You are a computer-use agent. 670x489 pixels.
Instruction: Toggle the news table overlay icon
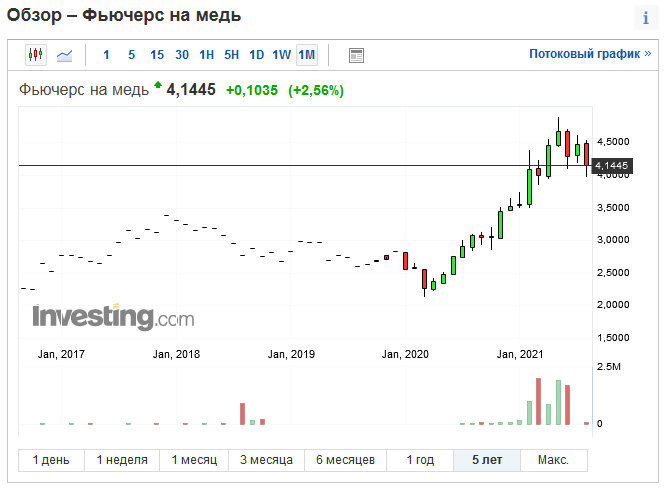click(356, 56)
